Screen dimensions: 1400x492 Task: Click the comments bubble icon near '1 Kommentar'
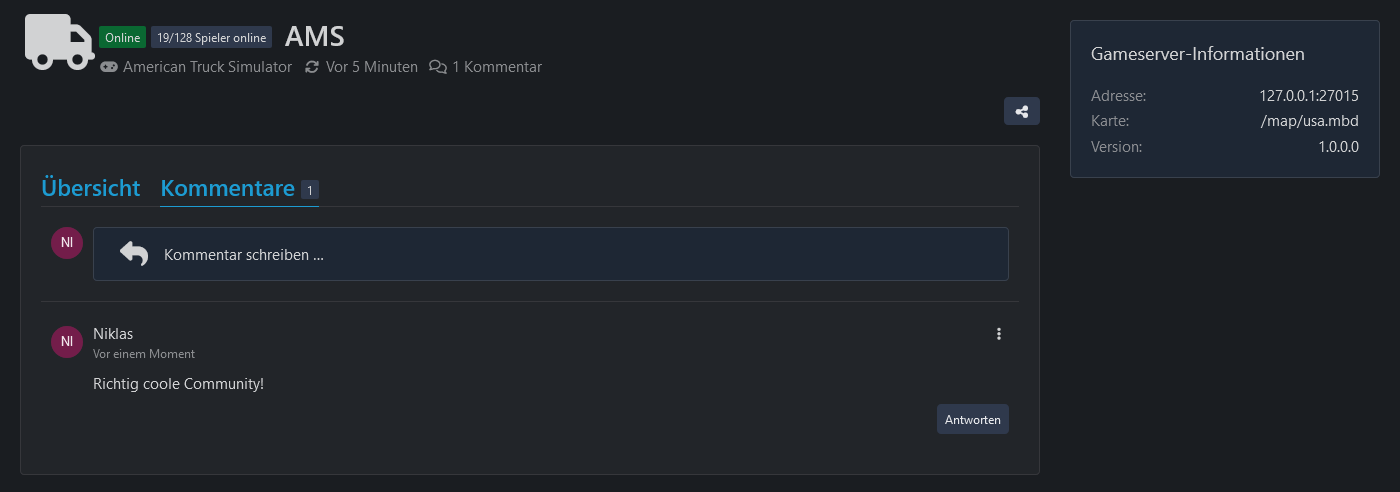point(437,67)
